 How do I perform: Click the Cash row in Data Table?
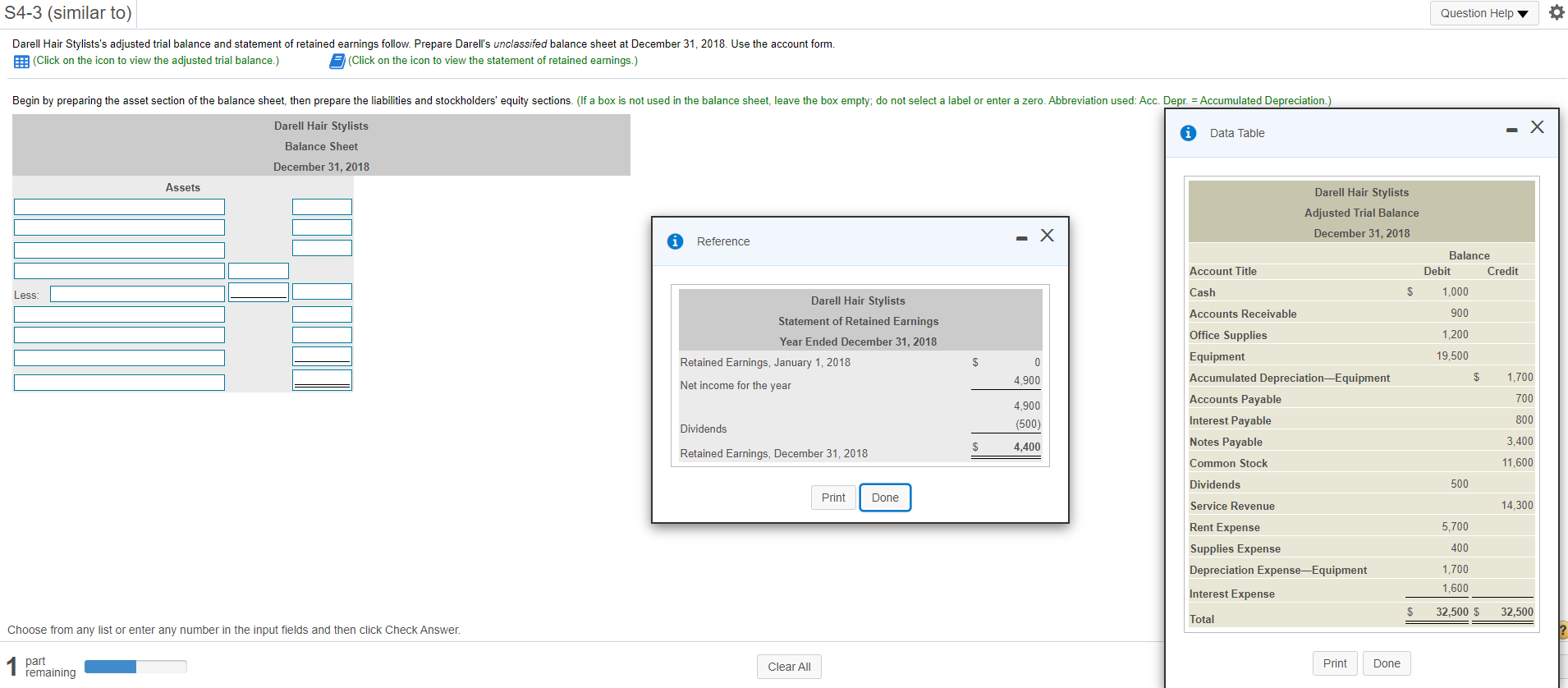tap(1361, 292)
